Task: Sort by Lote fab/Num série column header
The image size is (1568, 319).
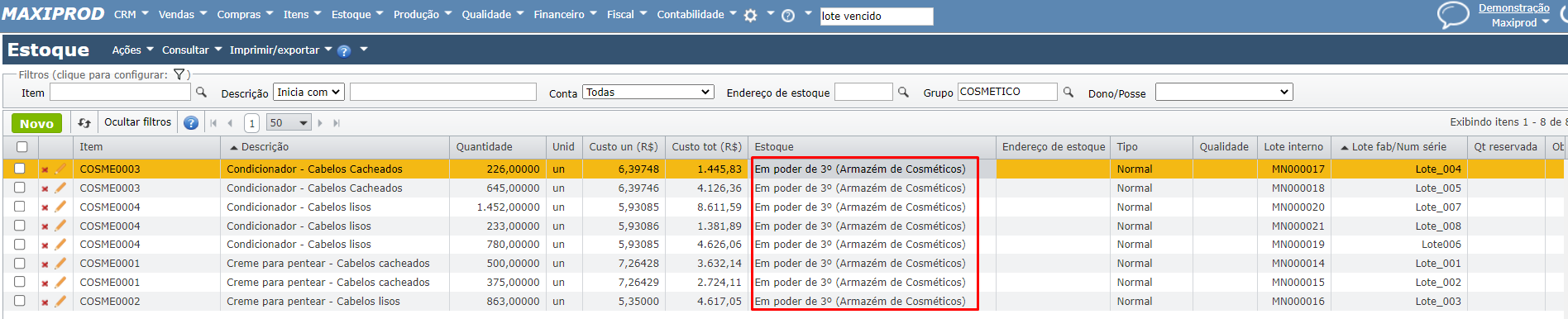Action: pos(1398,147)
